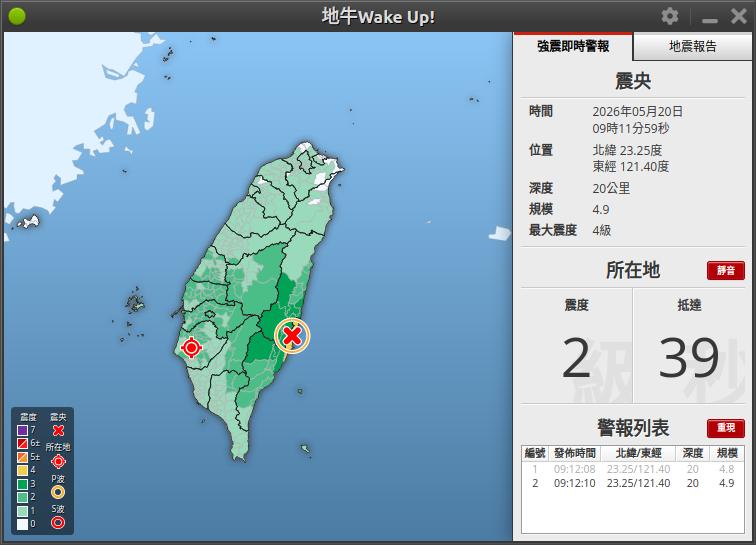Click the 震央 X icon in legend
756x545 pixels.
(x=58, y=430)
